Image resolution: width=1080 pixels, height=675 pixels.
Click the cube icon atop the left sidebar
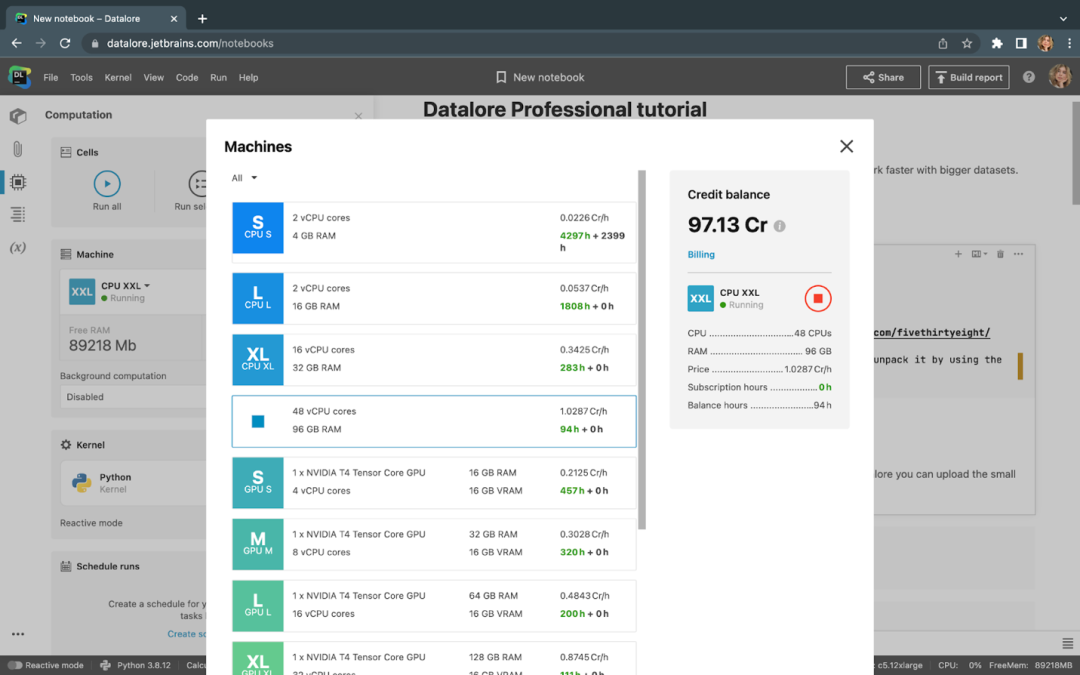click(18, 116)
